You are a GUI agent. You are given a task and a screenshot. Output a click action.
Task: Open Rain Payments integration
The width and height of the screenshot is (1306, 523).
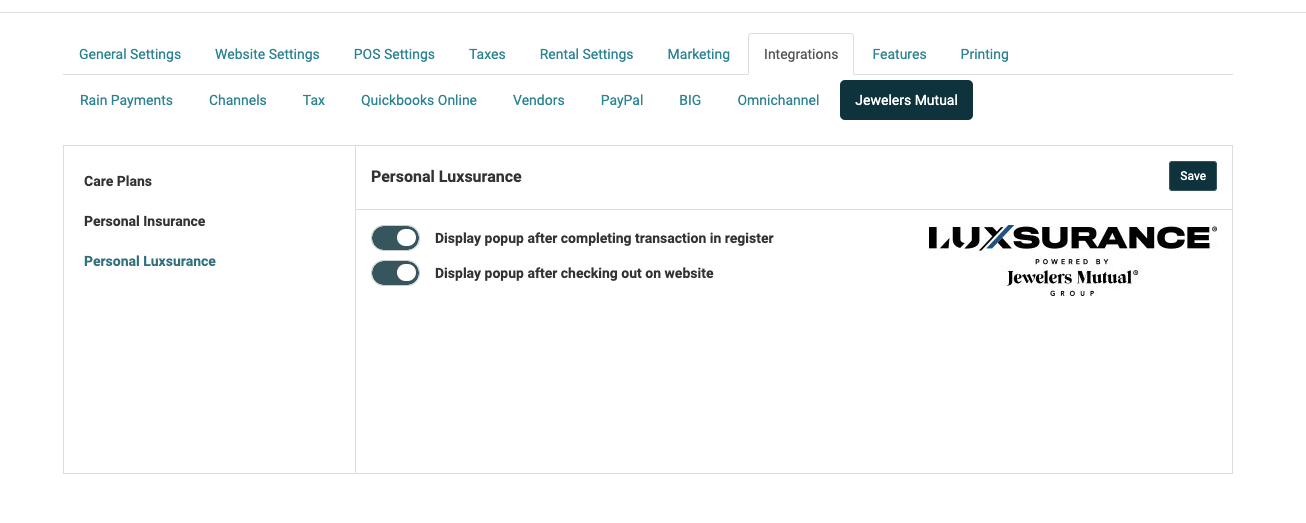(126, 100)
